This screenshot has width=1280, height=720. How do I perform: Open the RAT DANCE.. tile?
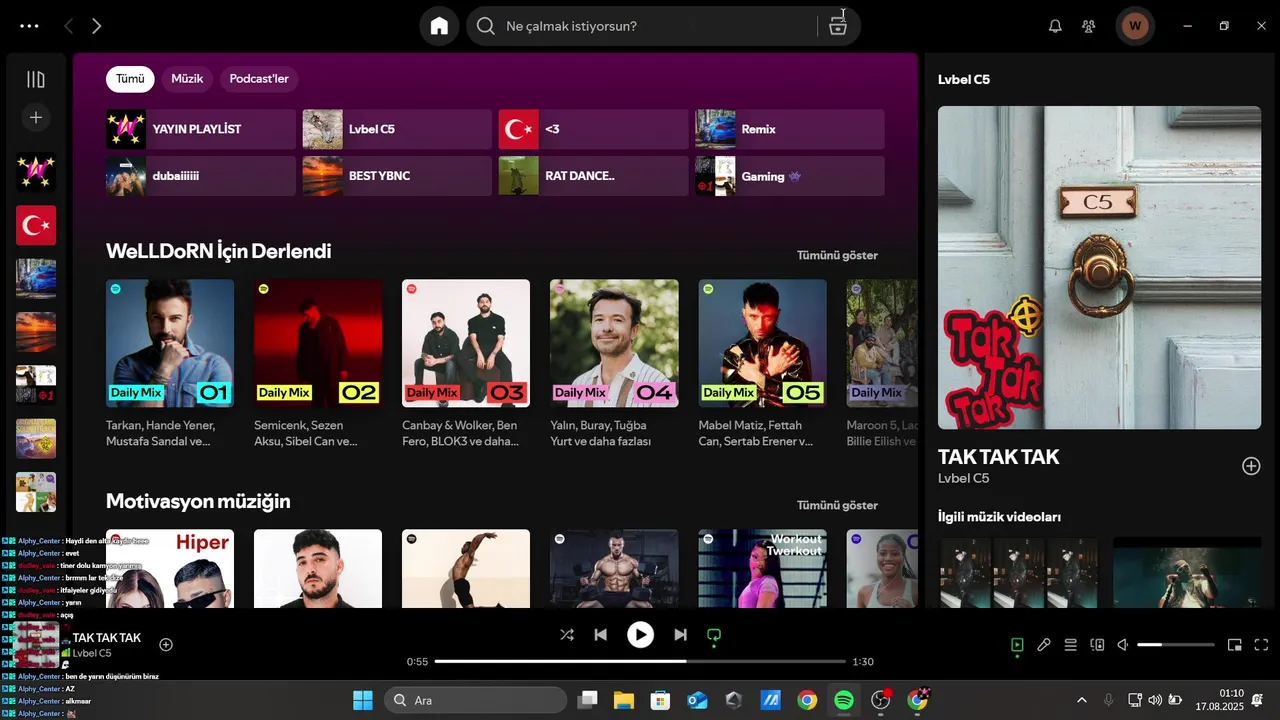[593, 176]
